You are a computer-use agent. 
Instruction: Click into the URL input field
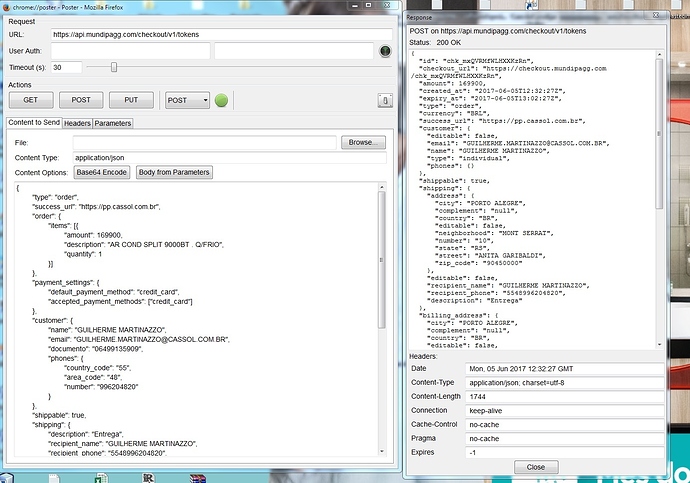[x=221, y=34]
